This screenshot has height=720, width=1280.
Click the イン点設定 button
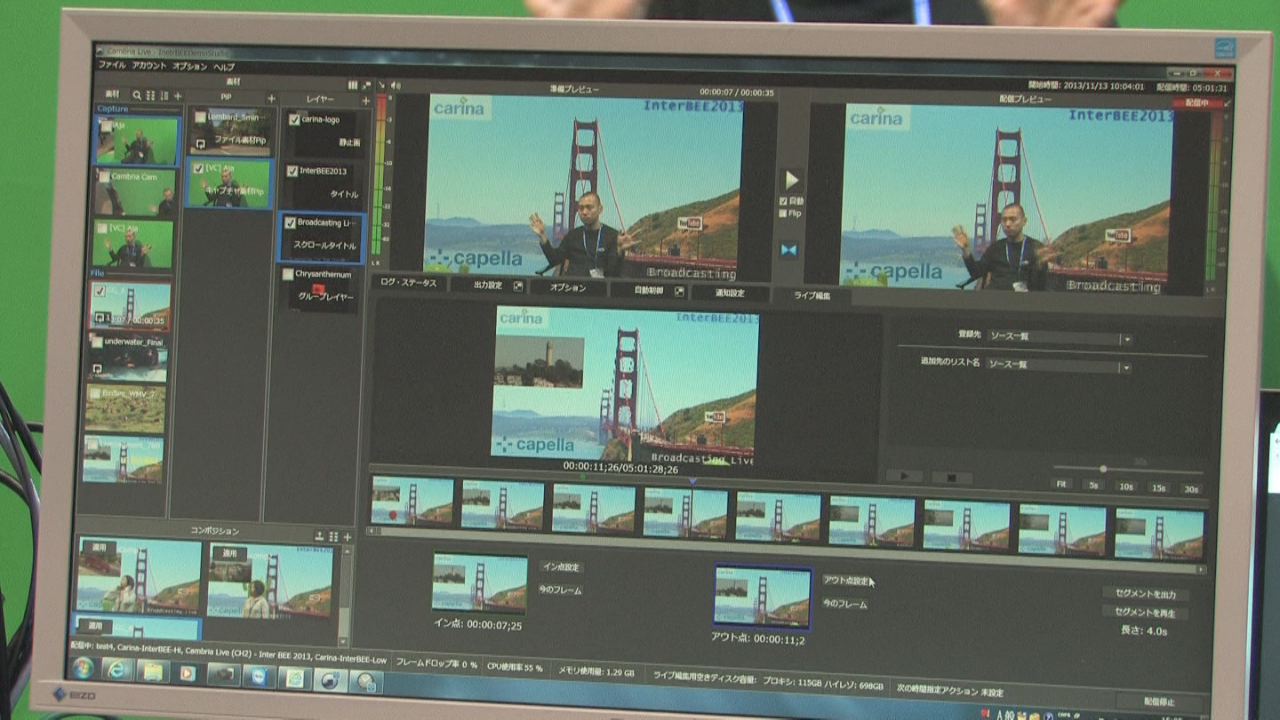[x=560, y=567]
